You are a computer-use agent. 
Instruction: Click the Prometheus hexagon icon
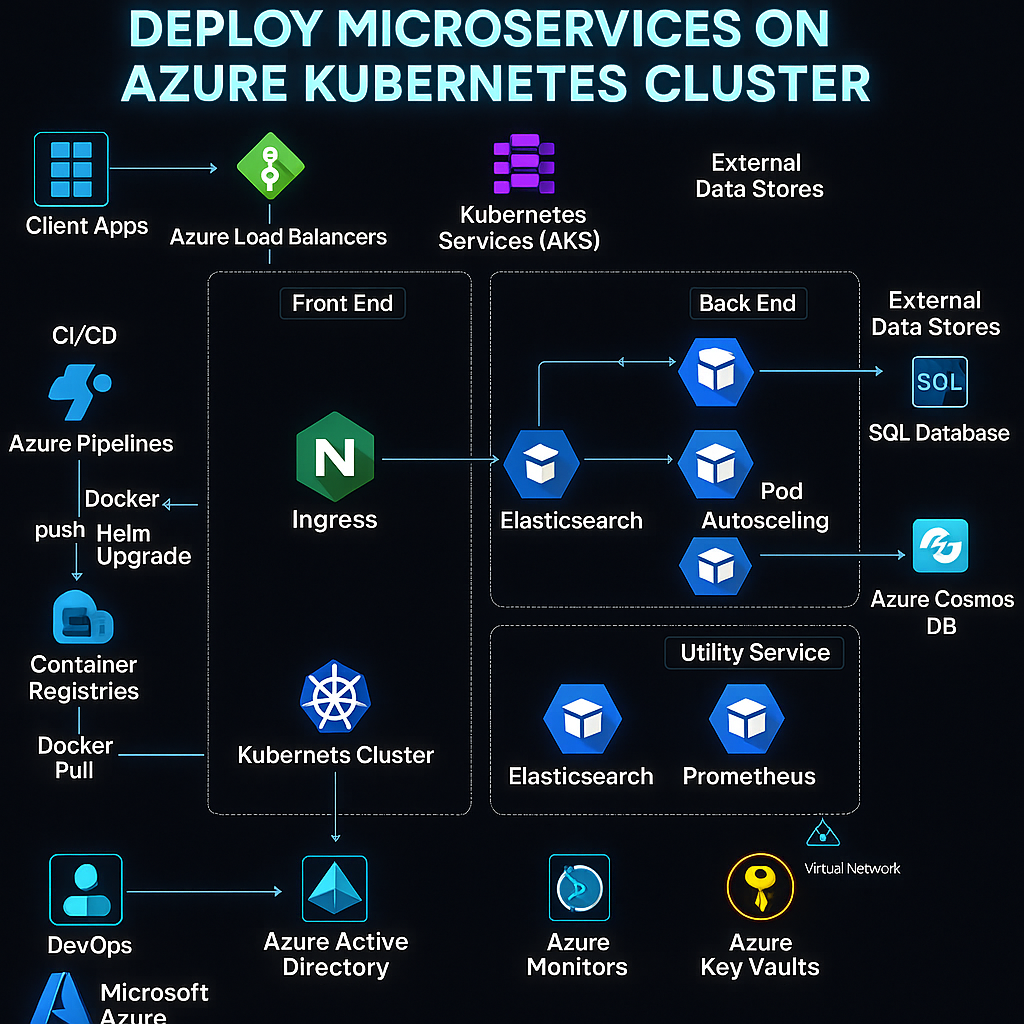point(746,719)
